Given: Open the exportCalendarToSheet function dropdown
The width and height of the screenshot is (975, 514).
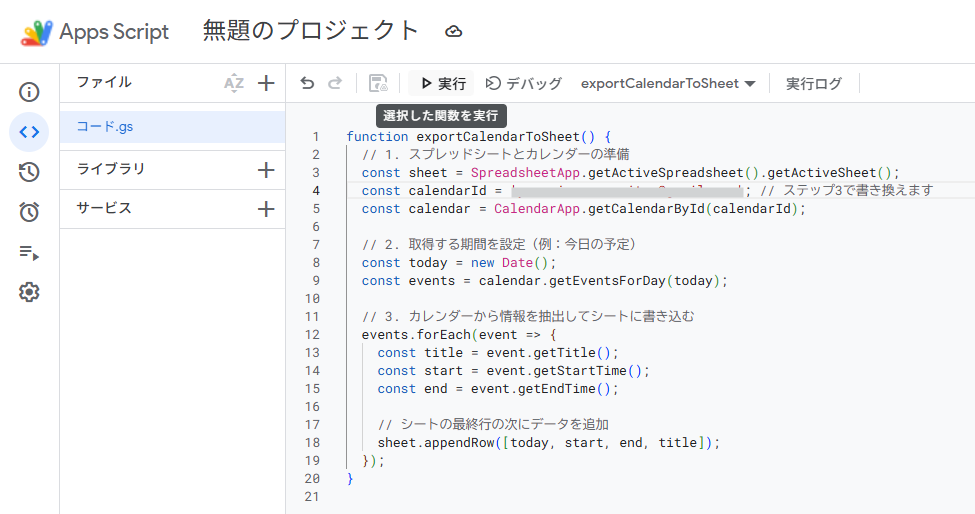Looking at the screenshot, I should click(x=667, y=84).
